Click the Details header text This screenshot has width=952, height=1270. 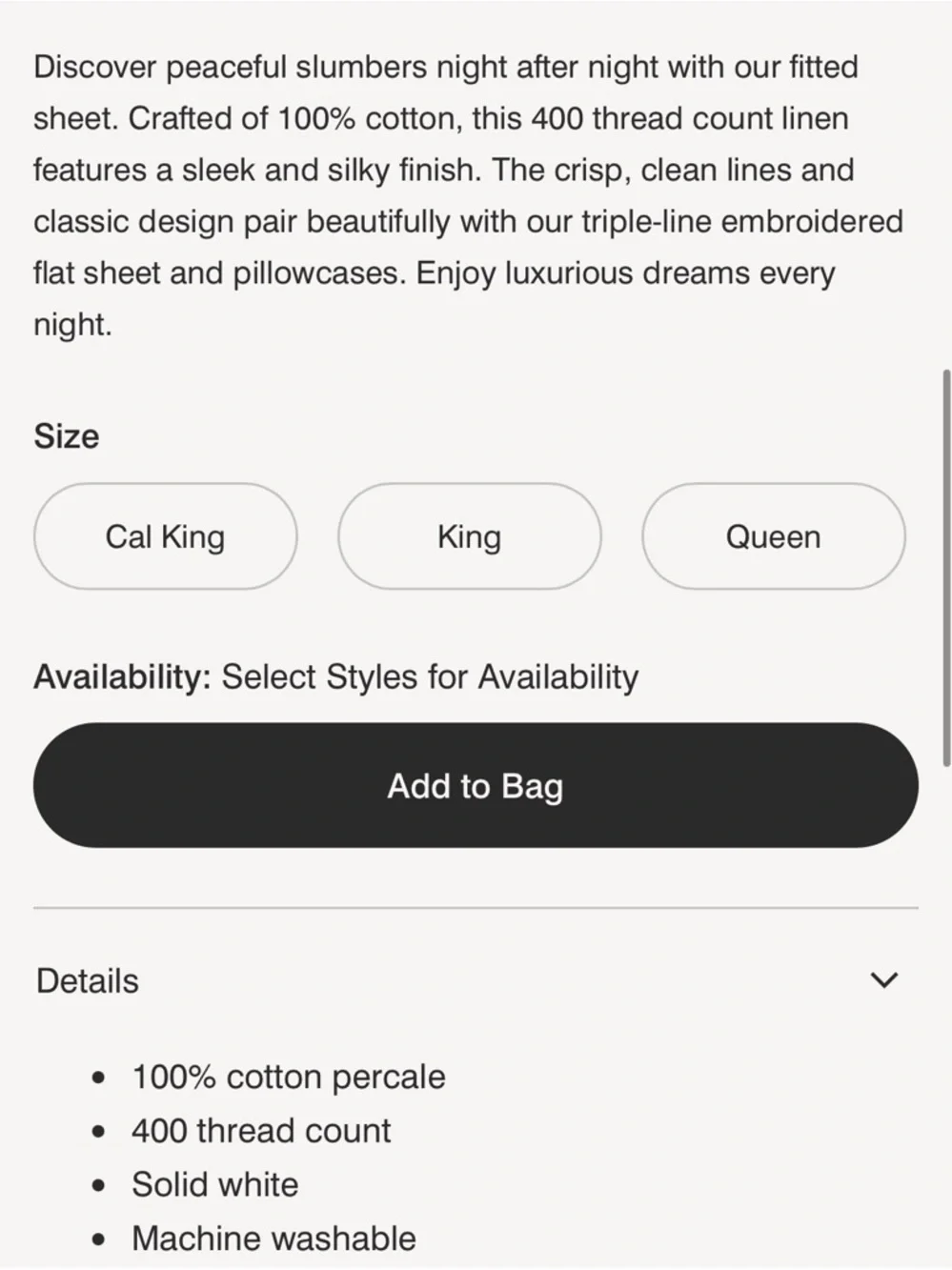pos(87,979)
